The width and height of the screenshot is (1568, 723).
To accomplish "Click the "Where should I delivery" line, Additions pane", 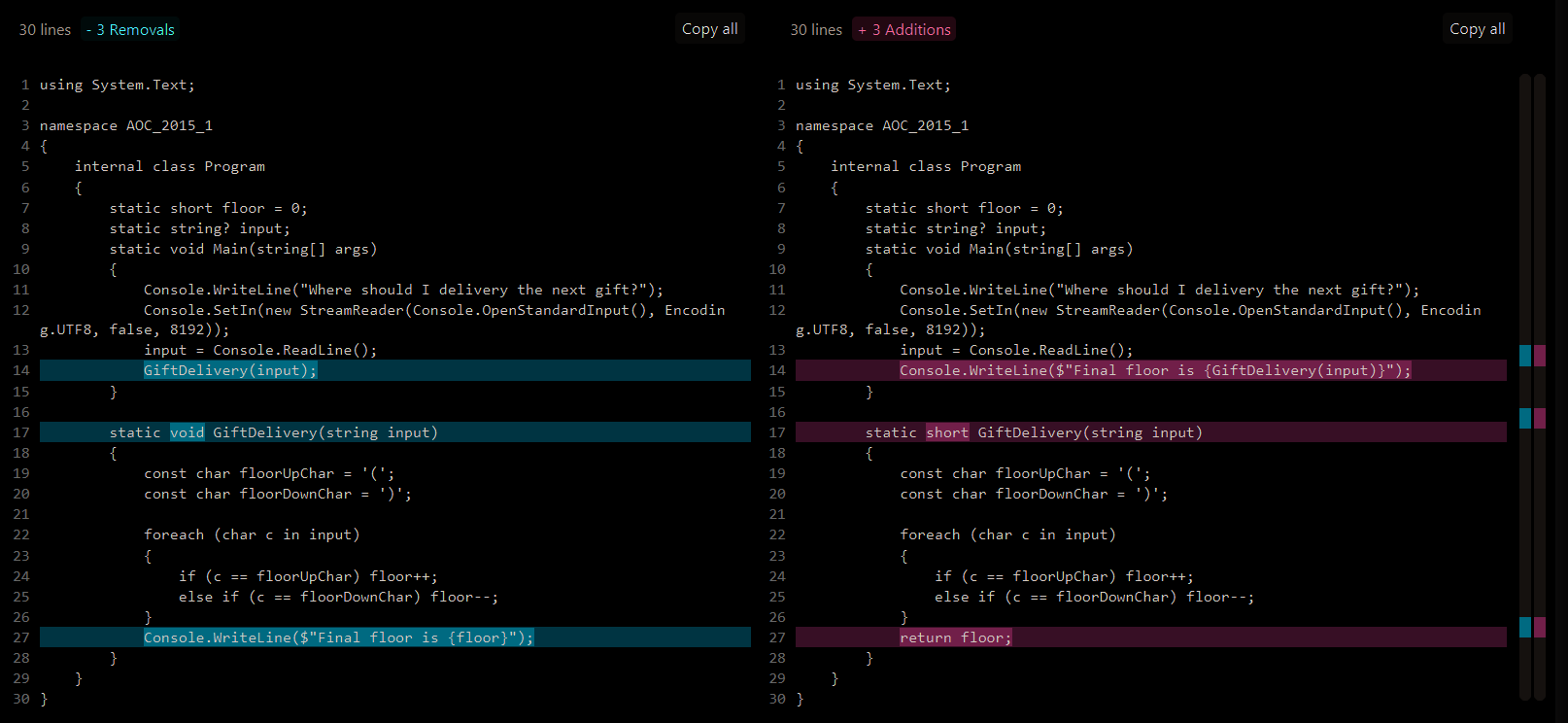I will point(1160,290).
